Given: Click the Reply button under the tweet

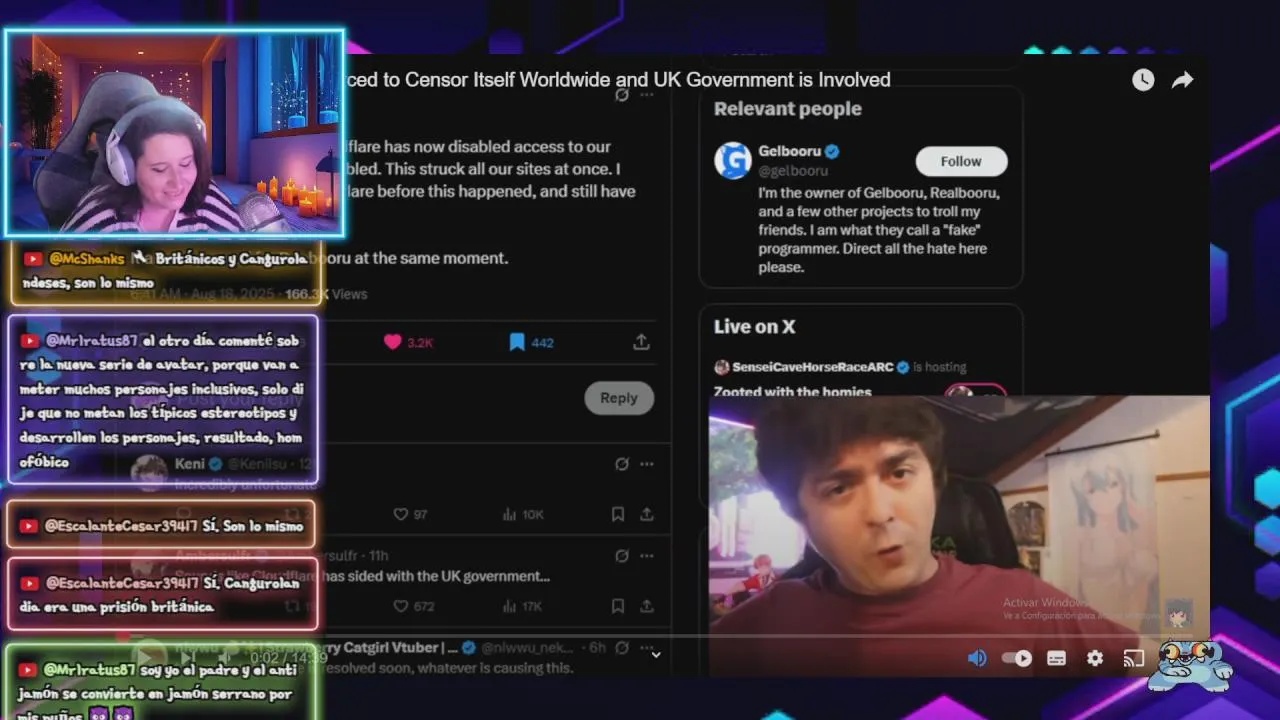Looking at the screenshot, I should tap(619, 398).
